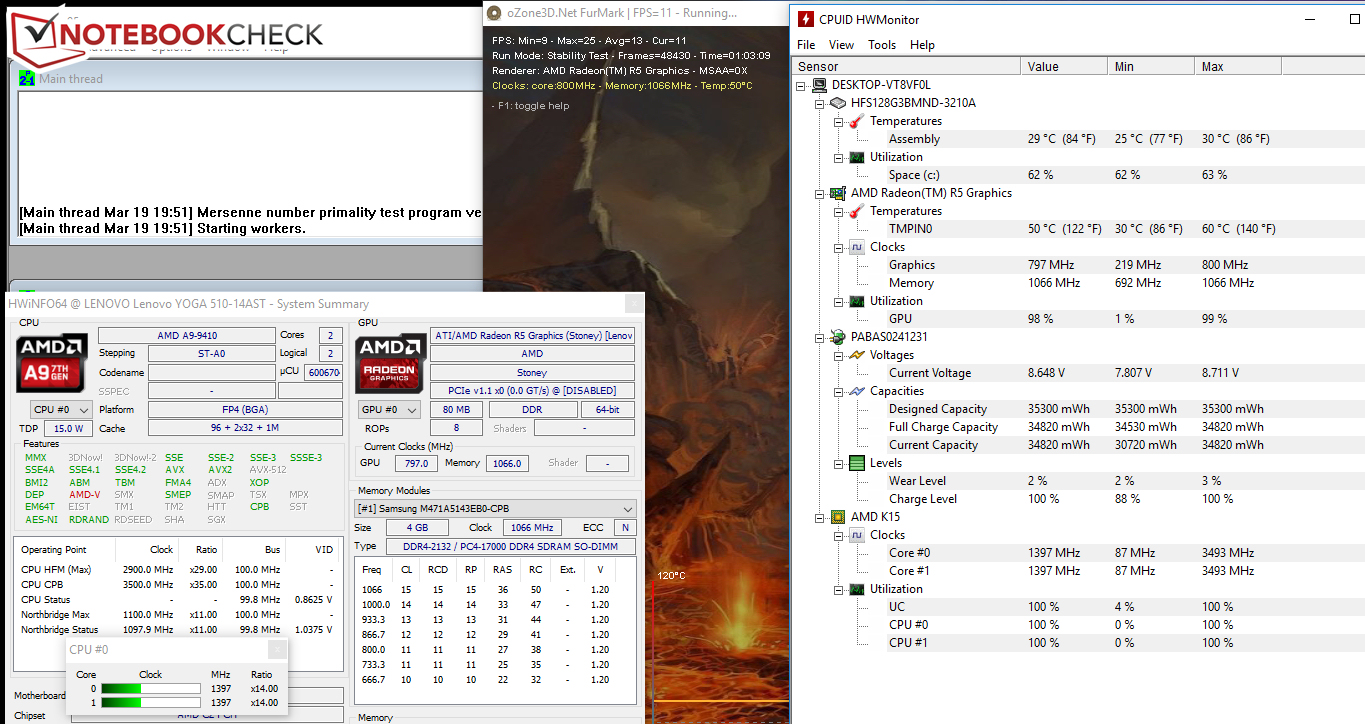Open the View menu in HWMonitor
The image size is (1365, 724).
841,45
